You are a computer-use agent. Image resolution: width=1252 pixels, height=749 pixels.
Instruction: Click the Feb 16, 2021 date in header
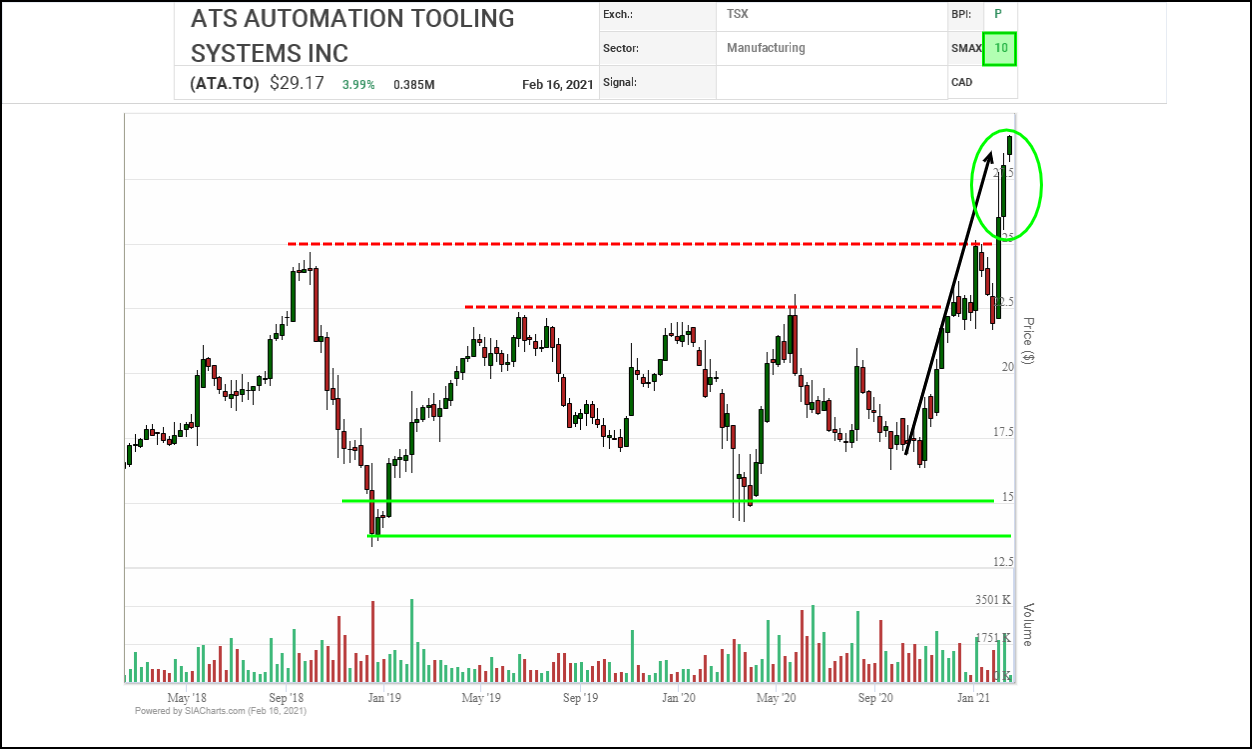click(557, 85)
